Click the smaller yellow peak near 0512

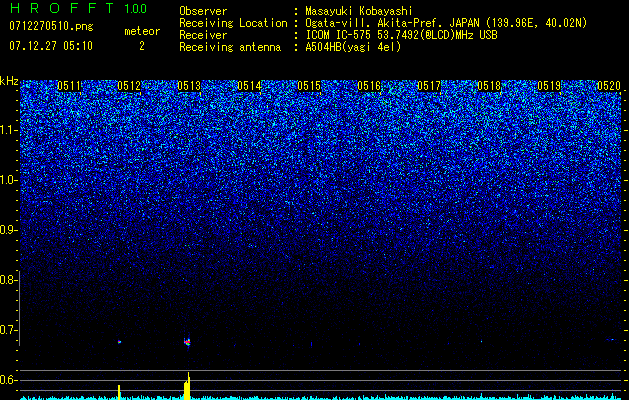[x=119, y=392]
